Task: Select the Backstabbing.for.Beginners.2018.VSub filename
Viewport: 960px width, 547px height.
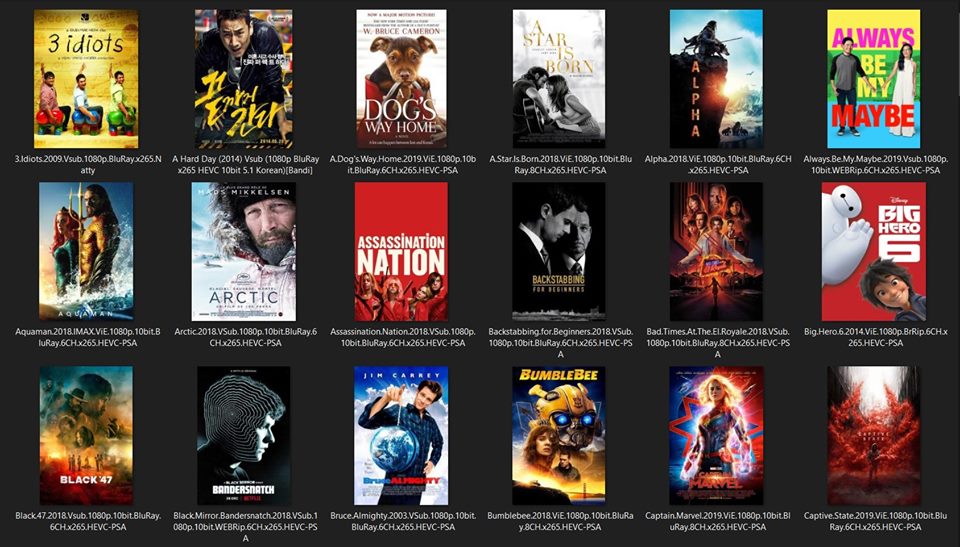Action: click(x=560, y=342)
